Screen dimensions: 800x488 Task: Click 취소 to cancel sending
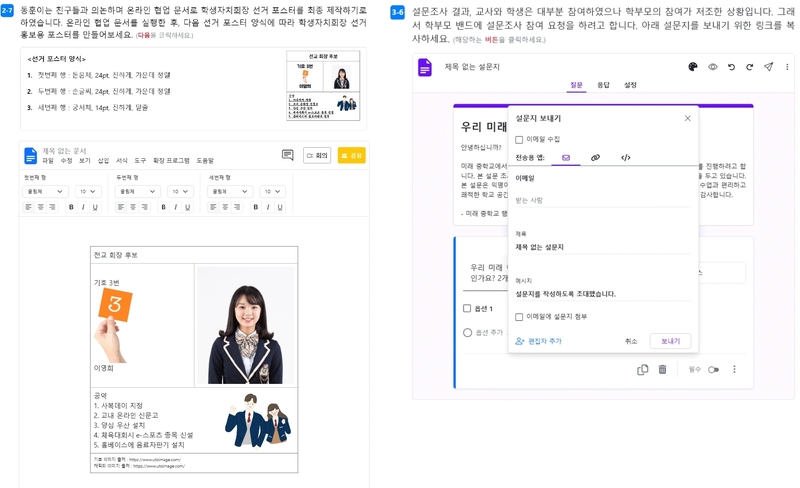tap(631, 341)
